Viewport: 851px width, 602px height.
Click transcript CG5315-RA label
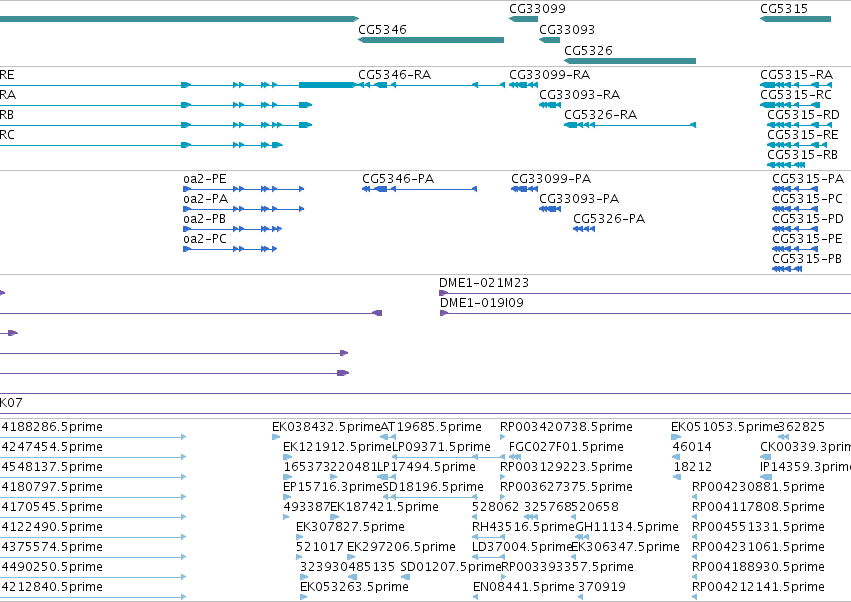796,74
